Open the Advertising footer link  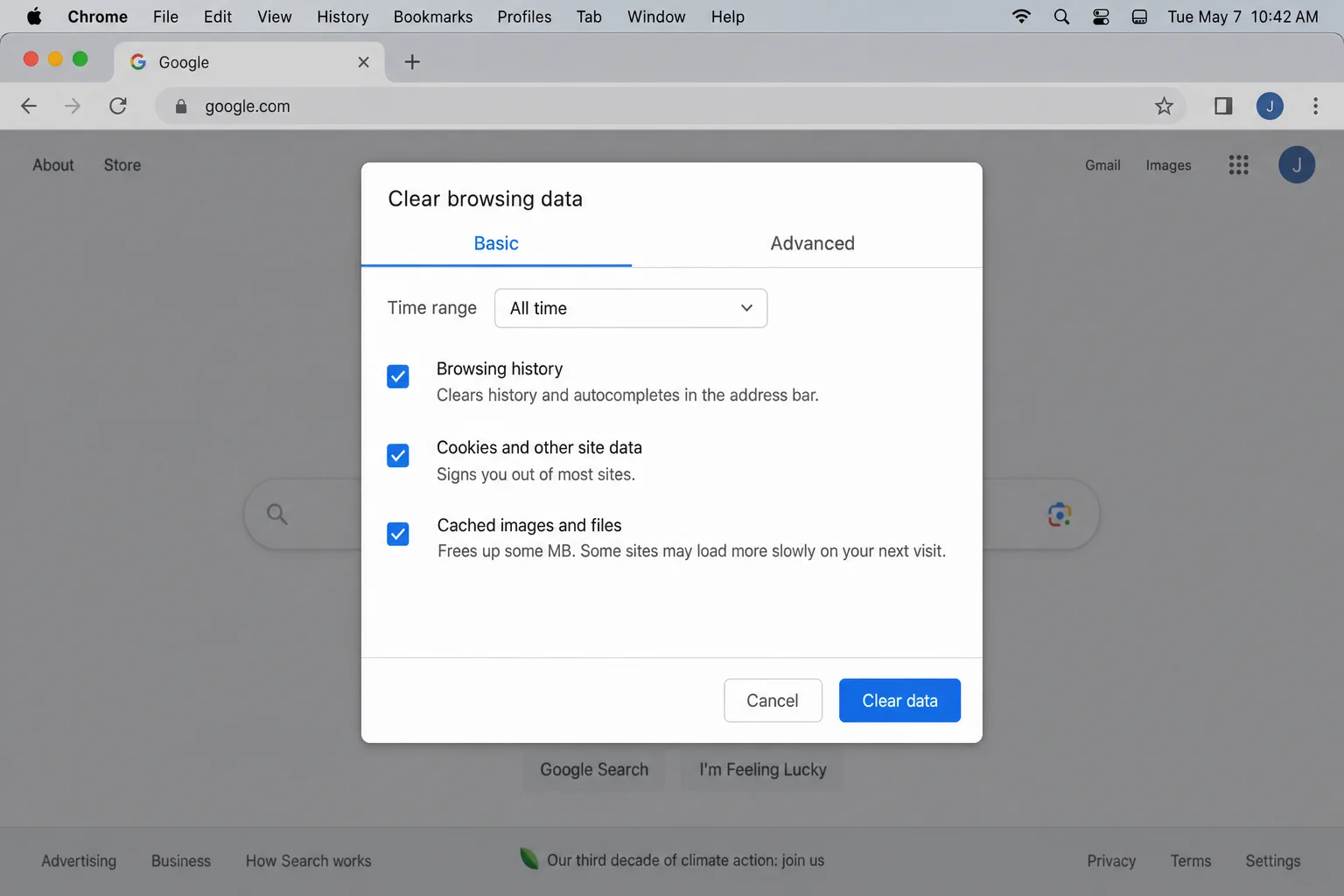[x=79, y=861]
